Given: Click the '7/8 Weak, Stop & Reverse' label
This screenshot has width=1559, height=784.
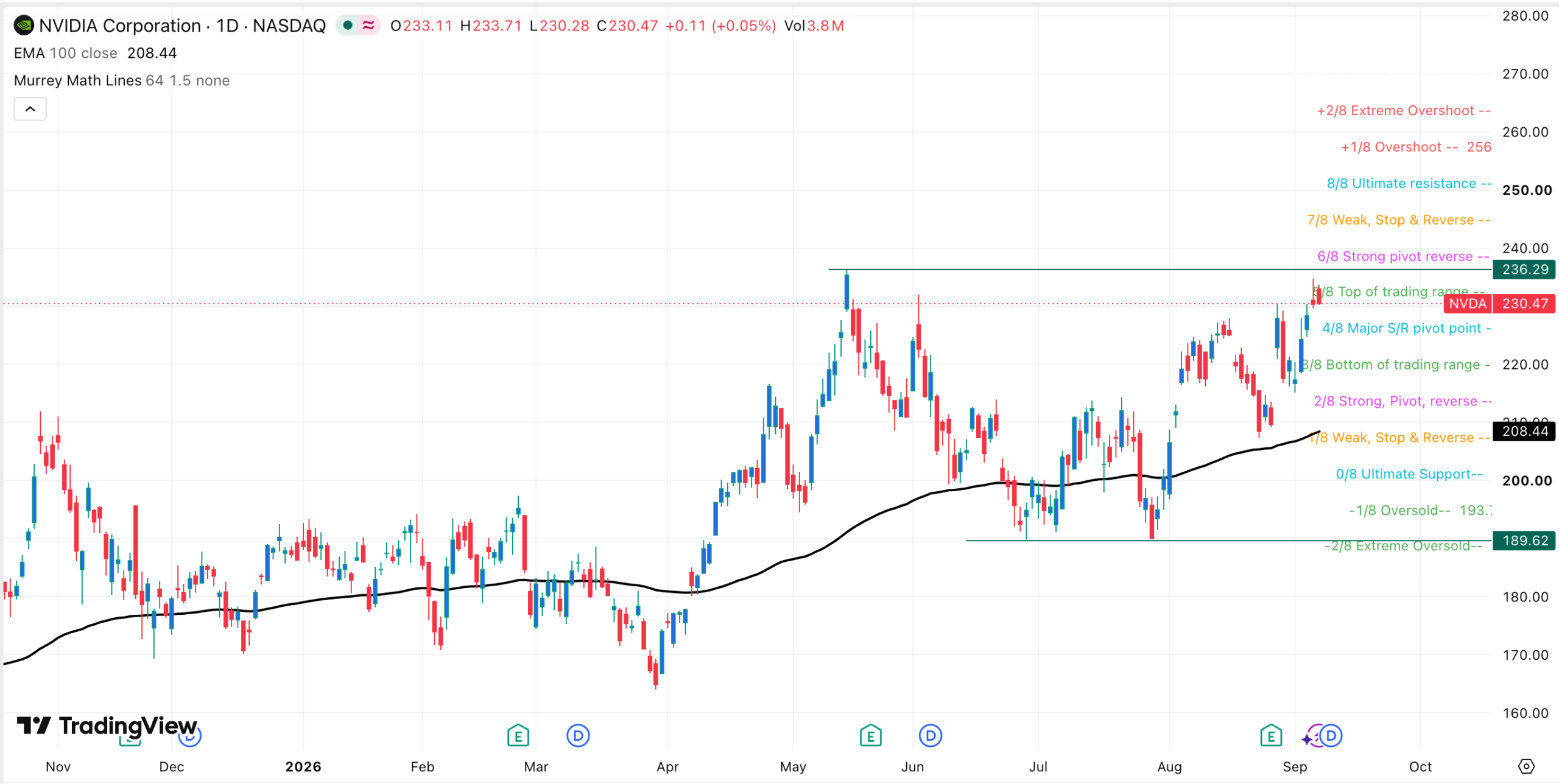Looking at the screenshot, I should 1399,220.
